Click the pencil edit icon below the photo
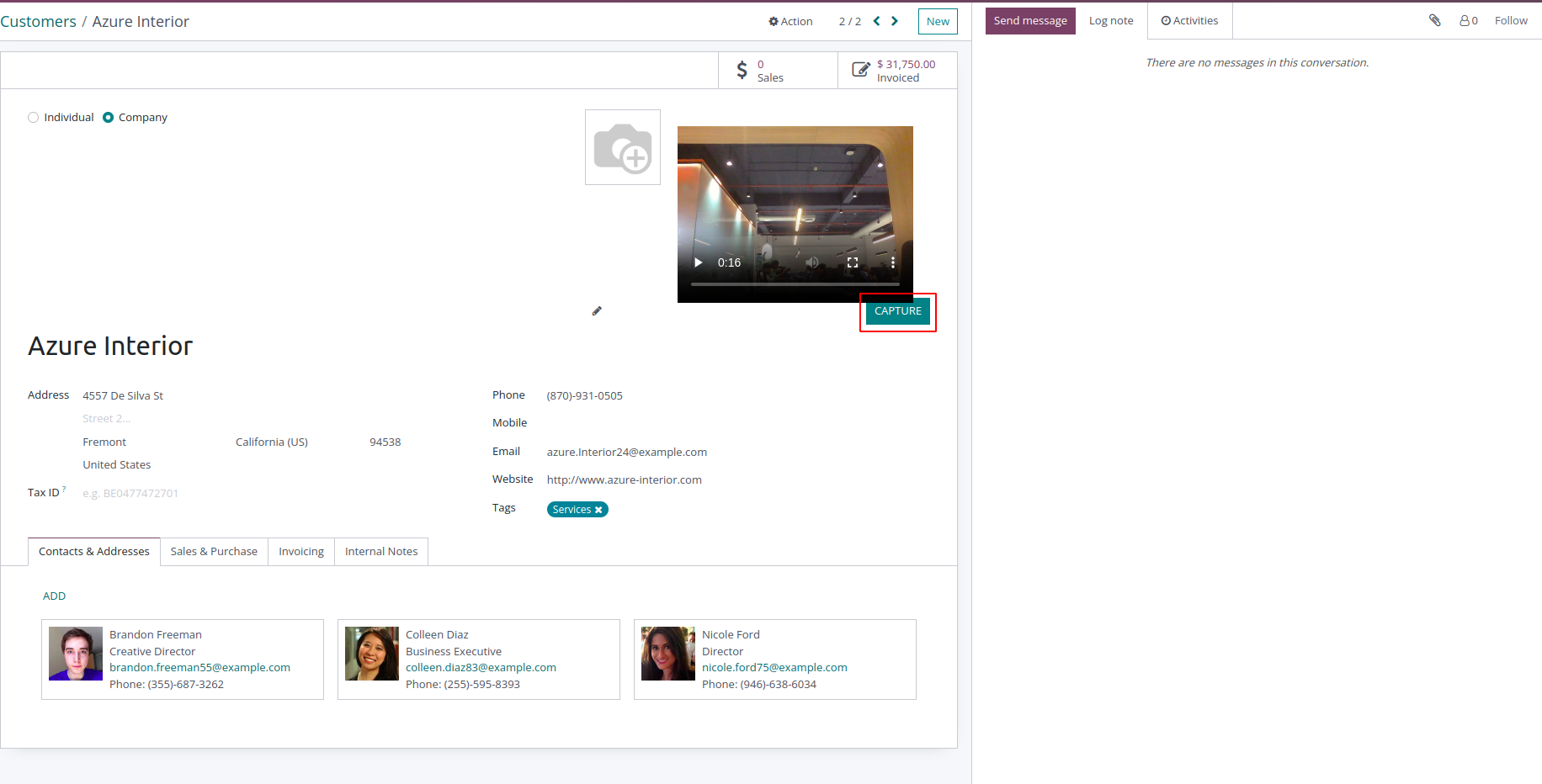1542x784 pixels. (597, 311)
